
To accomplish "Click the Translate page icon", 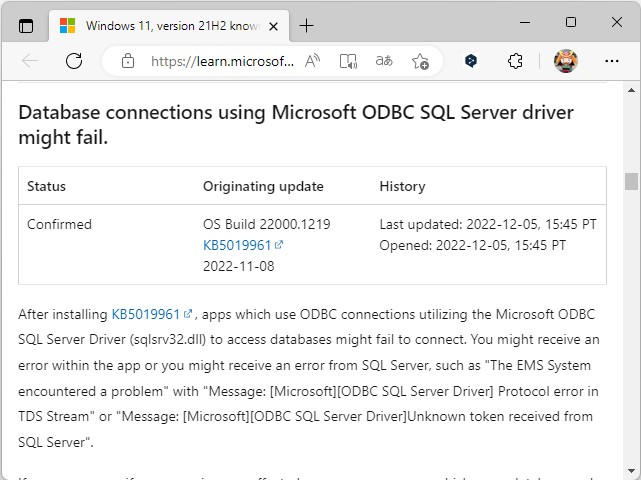I will tap(384, 61).
